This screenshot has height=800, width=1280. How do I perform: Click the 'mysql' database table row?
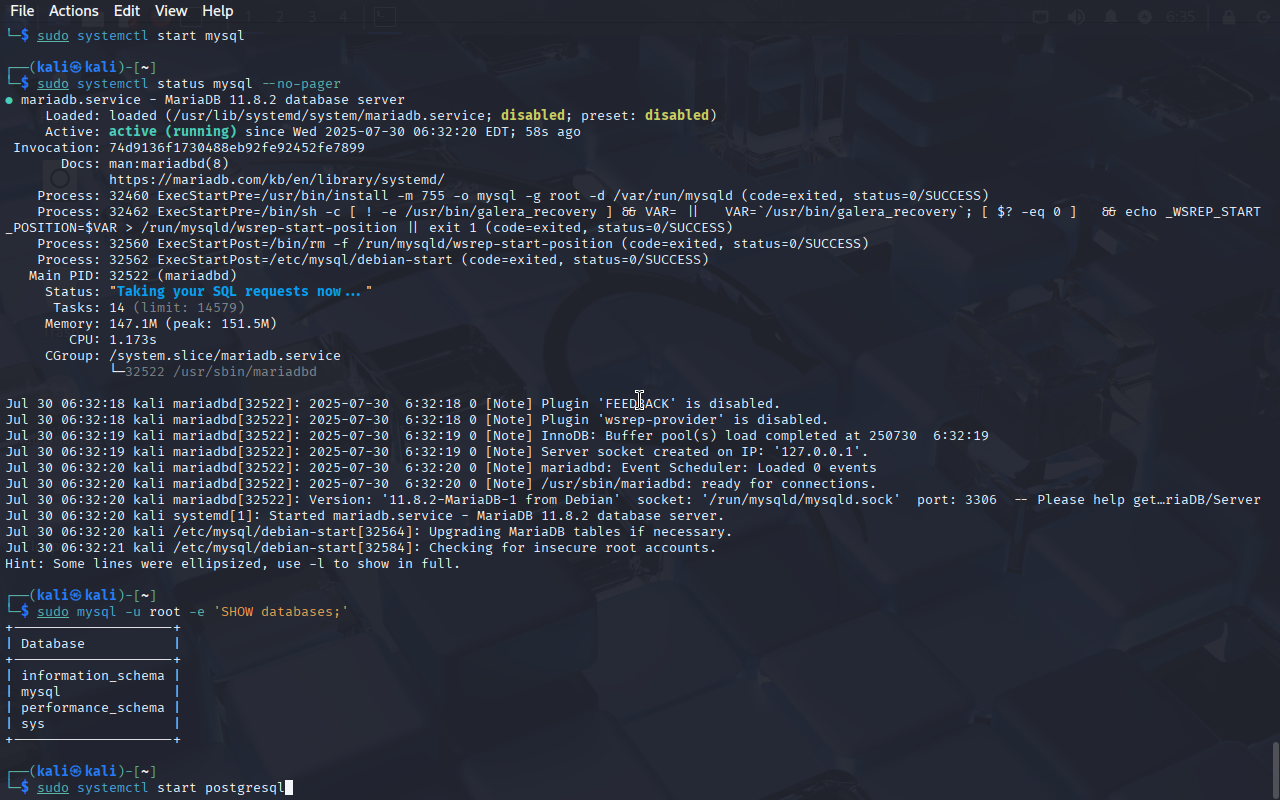tap(93, 692)
